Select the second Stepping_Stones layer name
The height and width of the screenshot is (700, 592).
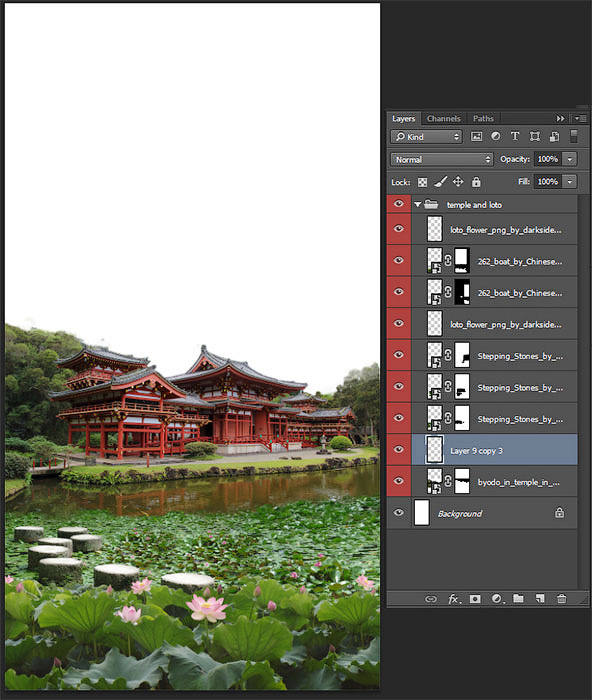pos(520,388)
